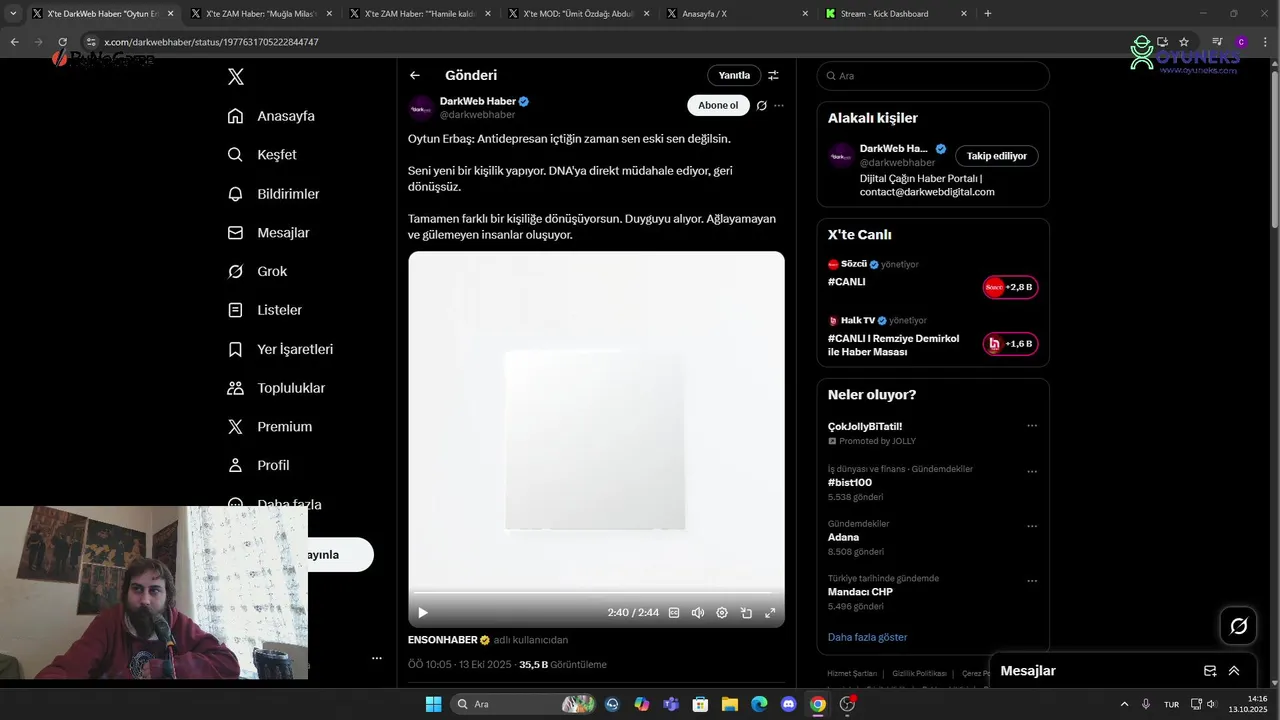The width and height of the screenshot is (1280, 720).
Task: Seek on the video progress bar
Action: 596,593
